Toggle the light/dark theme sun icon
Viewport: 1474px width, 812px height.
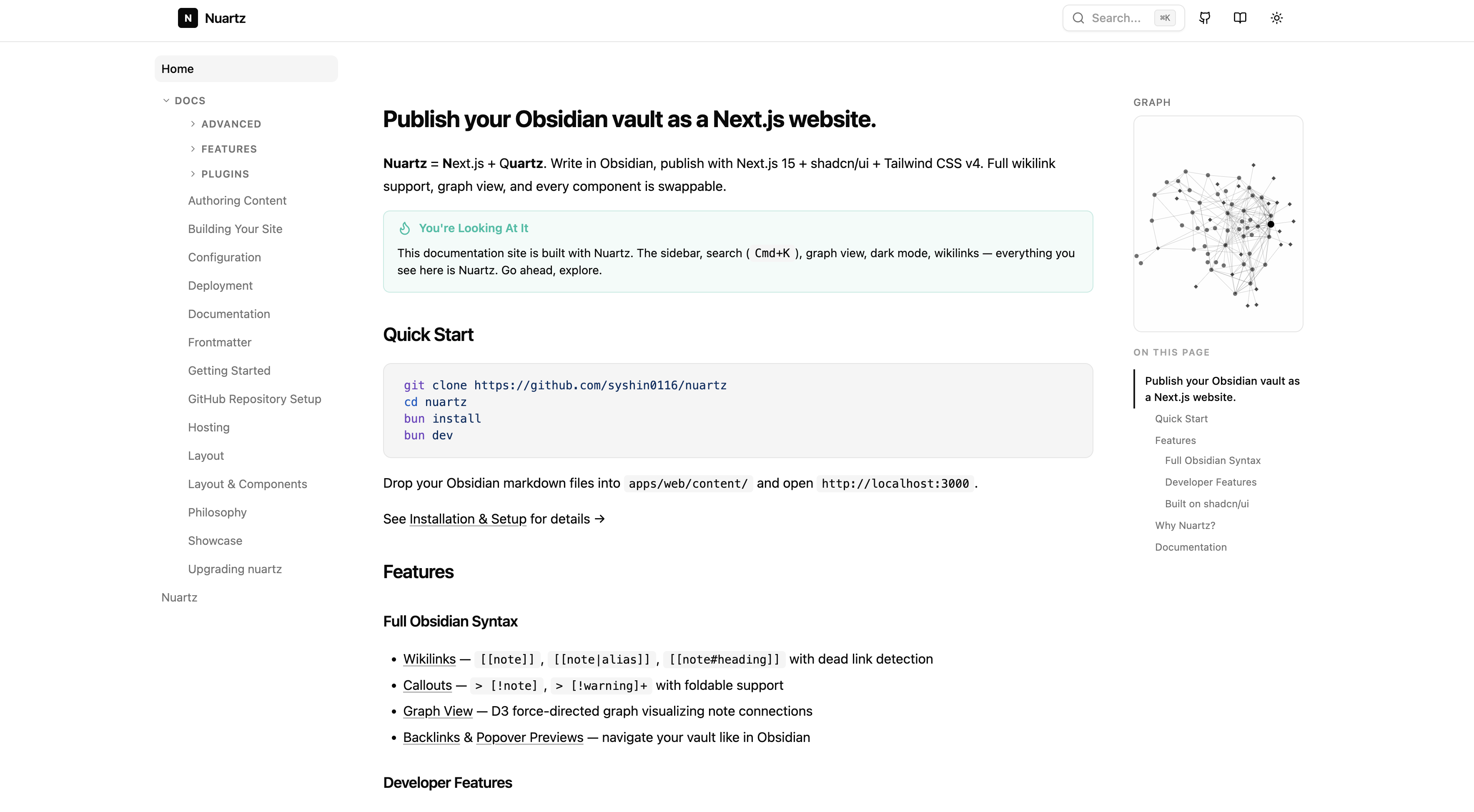pyautogui.click(x=1276, y=18)
